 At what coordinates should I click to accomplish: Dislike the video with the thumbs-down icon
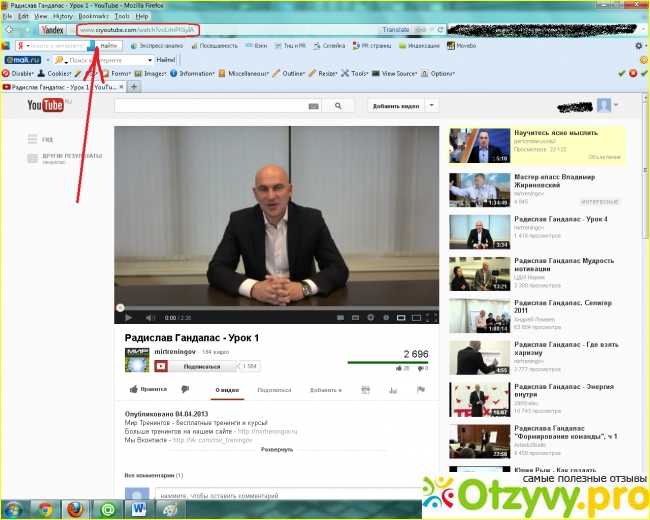click(x=185, y=389)
